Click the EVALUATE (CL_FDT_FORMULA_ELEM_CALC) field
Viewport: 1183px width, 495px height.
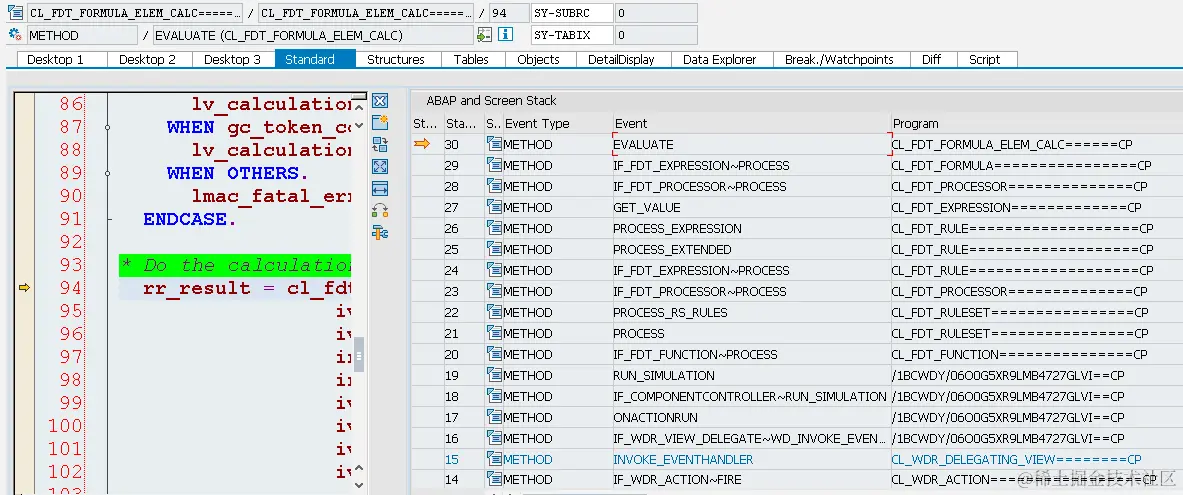(x=313, y=35)
